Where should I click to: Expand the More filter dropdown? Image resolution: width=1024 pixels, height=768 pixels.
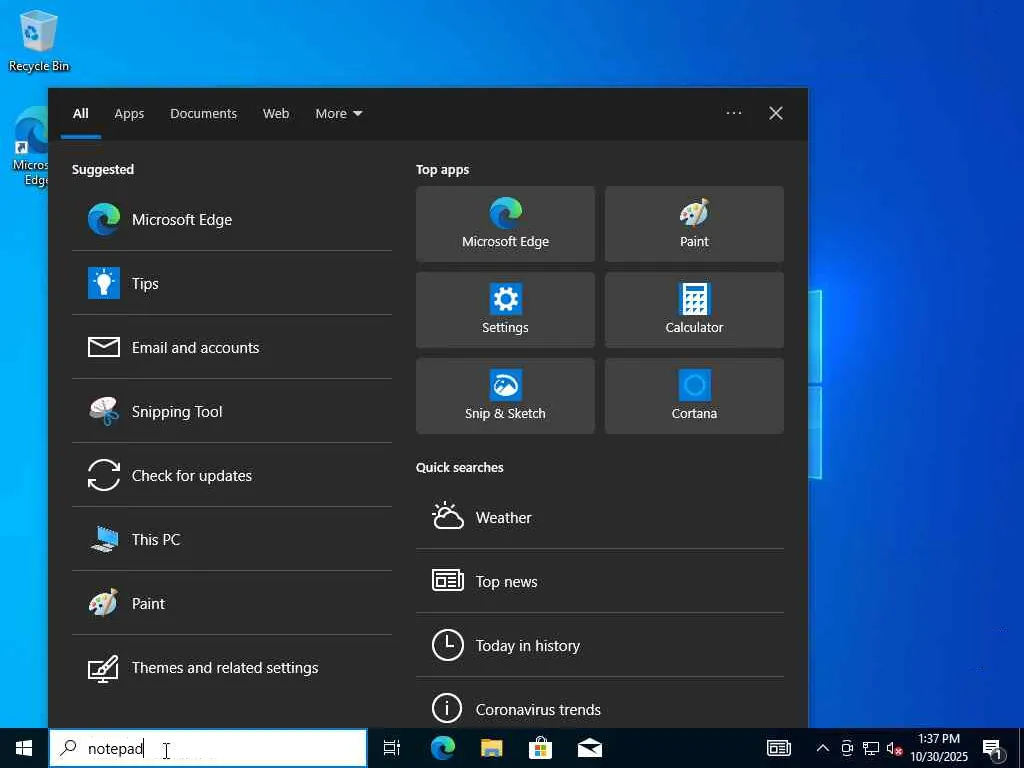click(339, 114)
